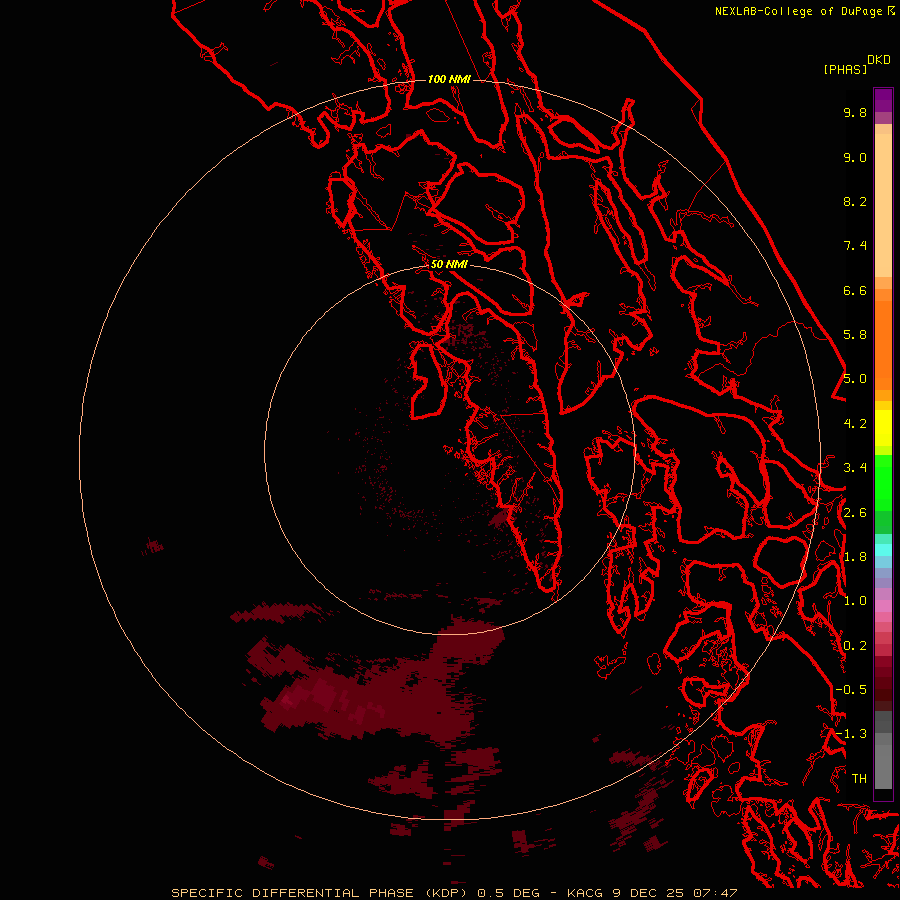This screenshot has width=900, height=900.
Task: Click the 6.6 value on the color scale
Action: coord(855,290)
